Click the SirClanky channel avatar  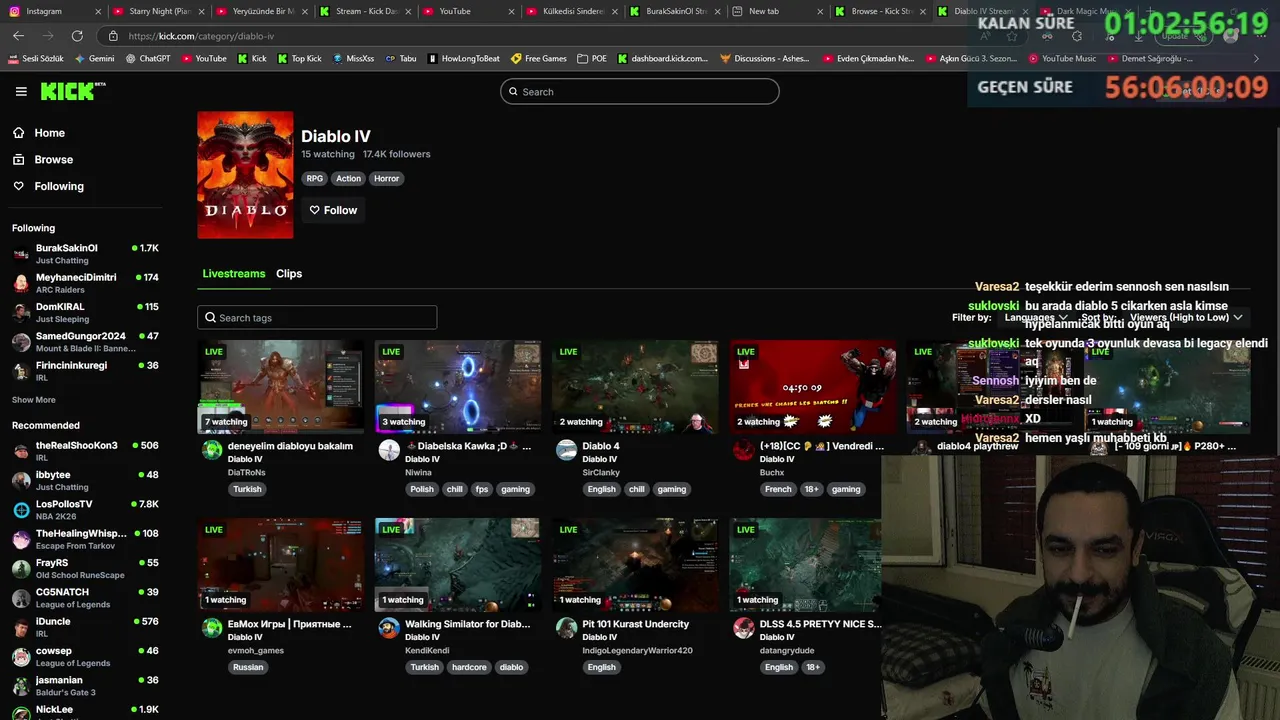(x=567, y=450)
